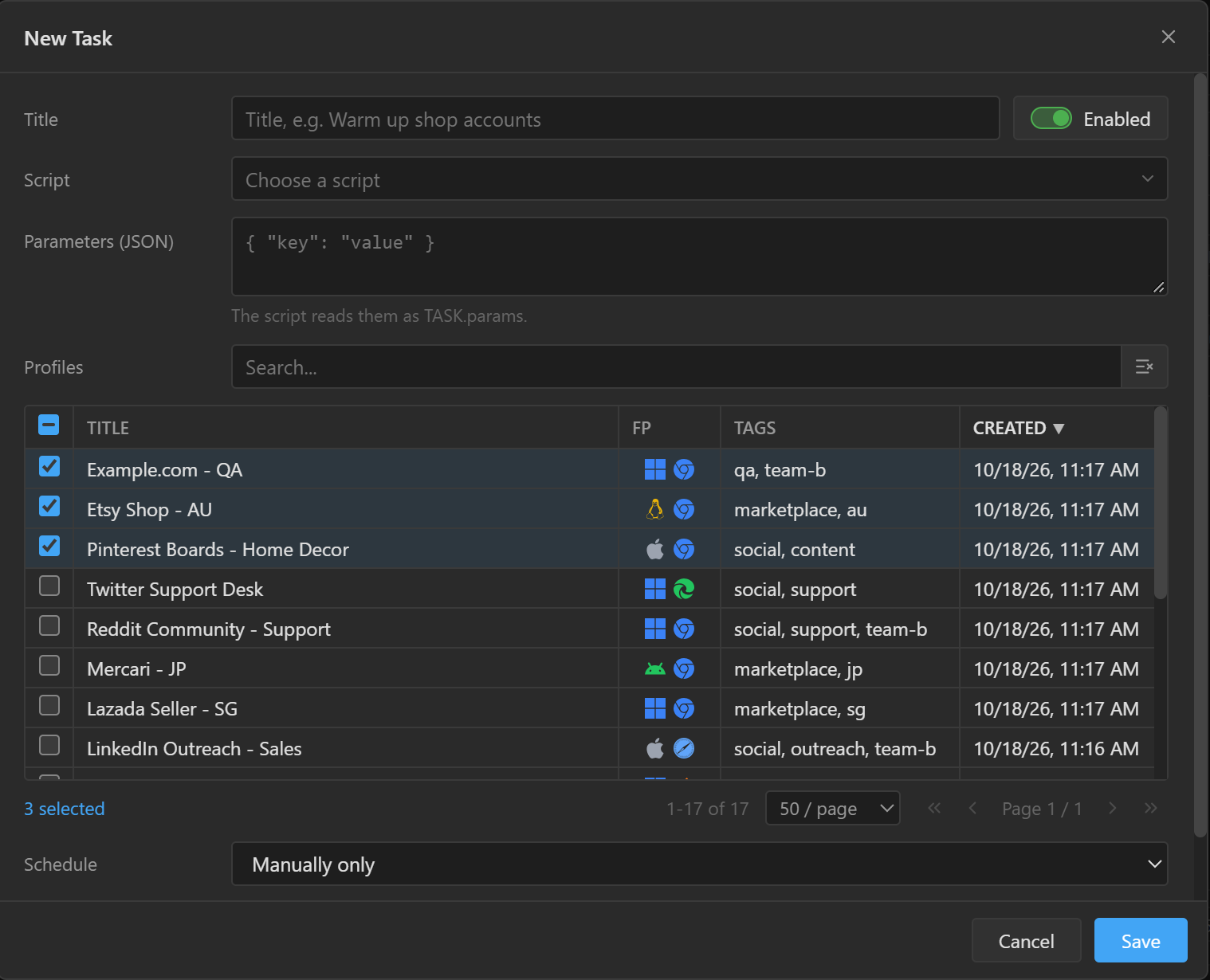Click the Windows icon in Example.com - QA row
1210x980 pixels.
click(x=655, y=469)
